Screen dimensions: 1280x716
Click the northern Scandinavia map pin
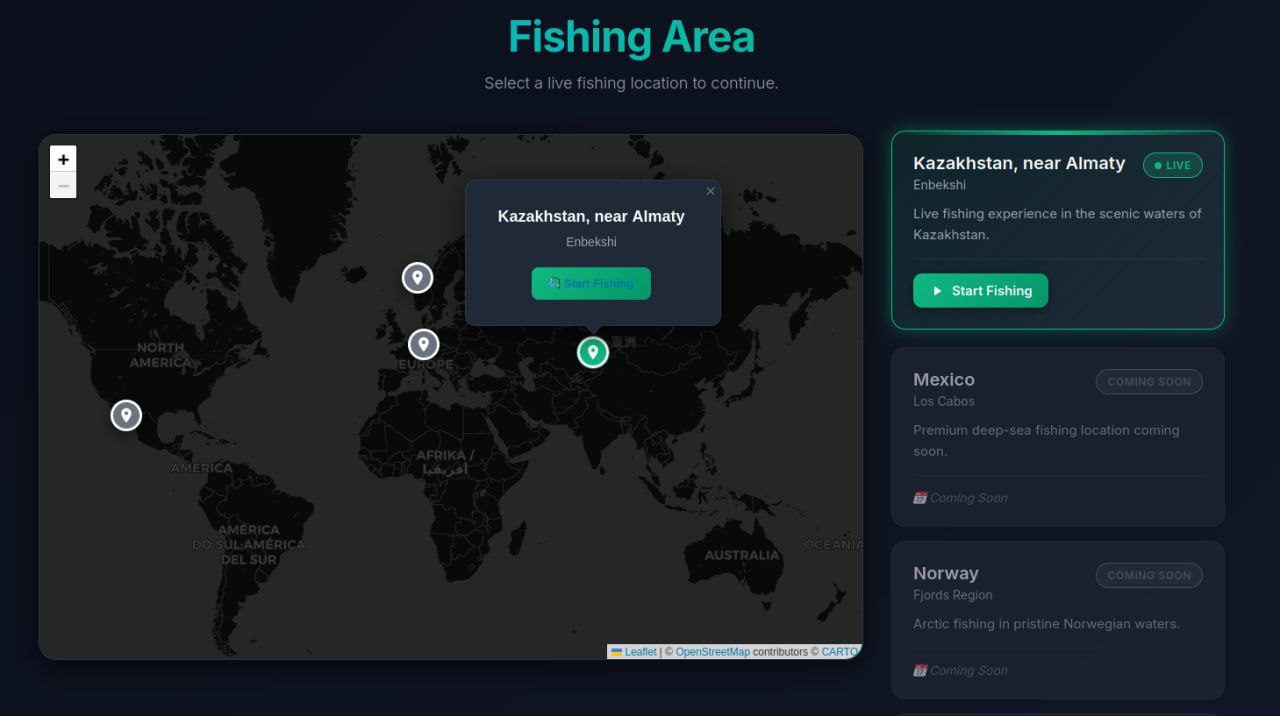tap(417, 277)
